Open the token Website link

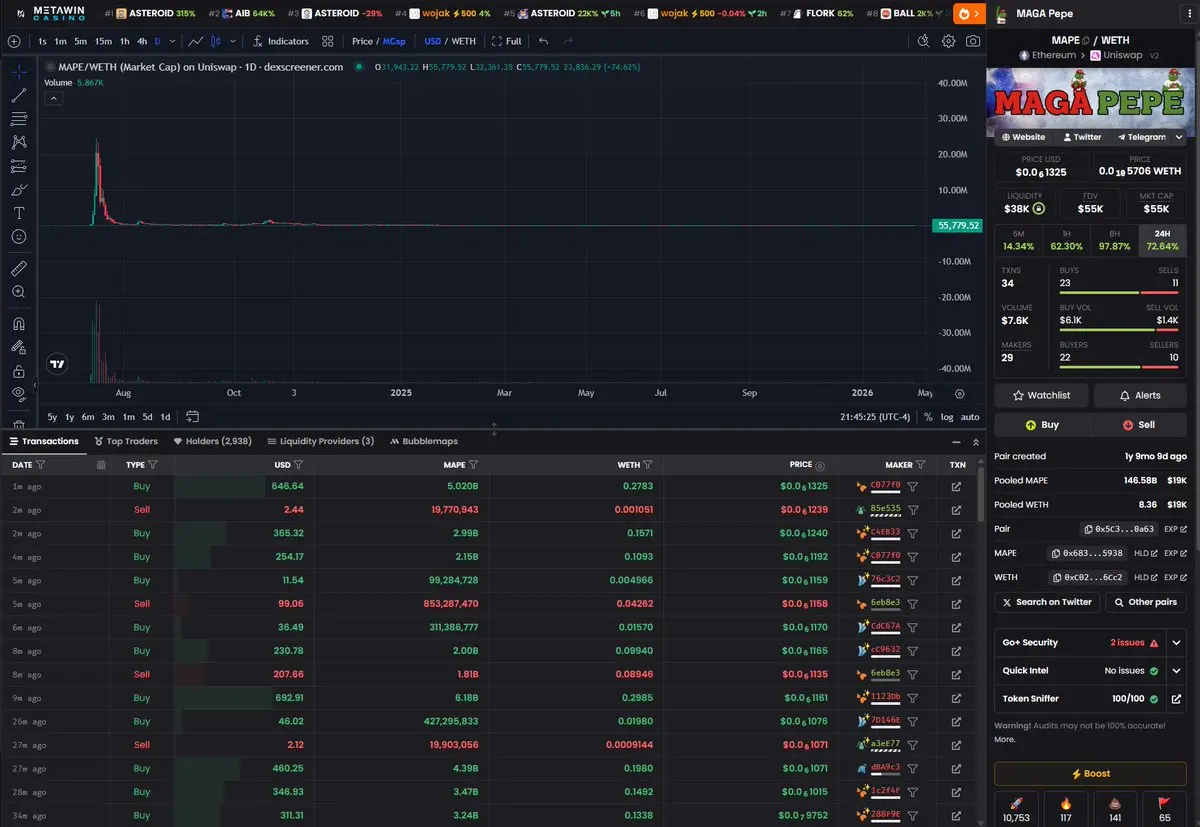(x=1023, y=137)
